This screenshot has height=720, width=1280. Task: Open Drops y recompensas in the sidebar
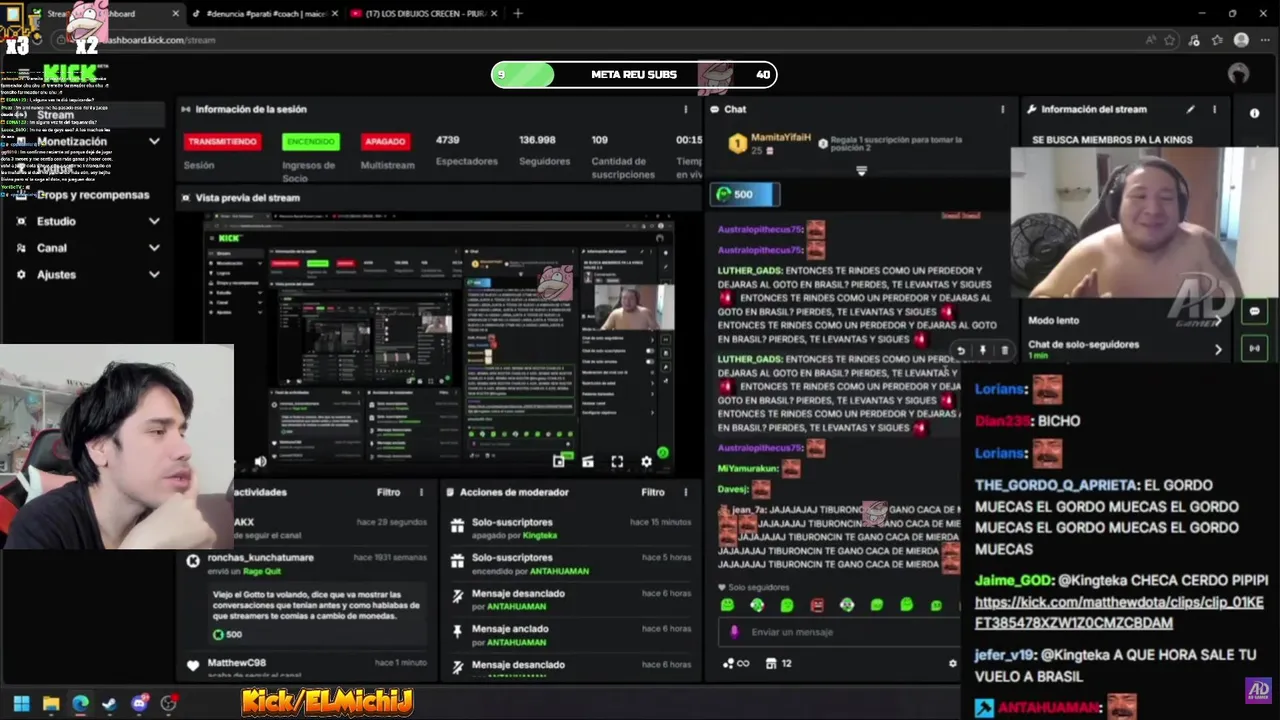click(93, 195)
